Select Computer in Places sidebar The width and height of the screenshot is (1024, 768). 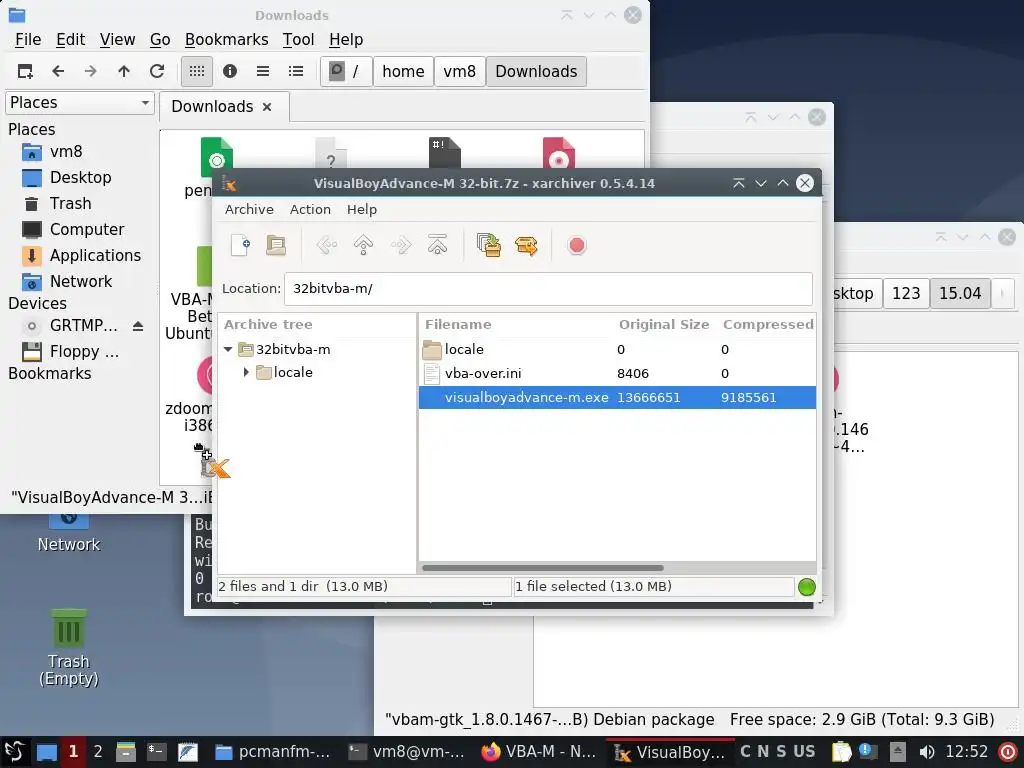[87, 230]
